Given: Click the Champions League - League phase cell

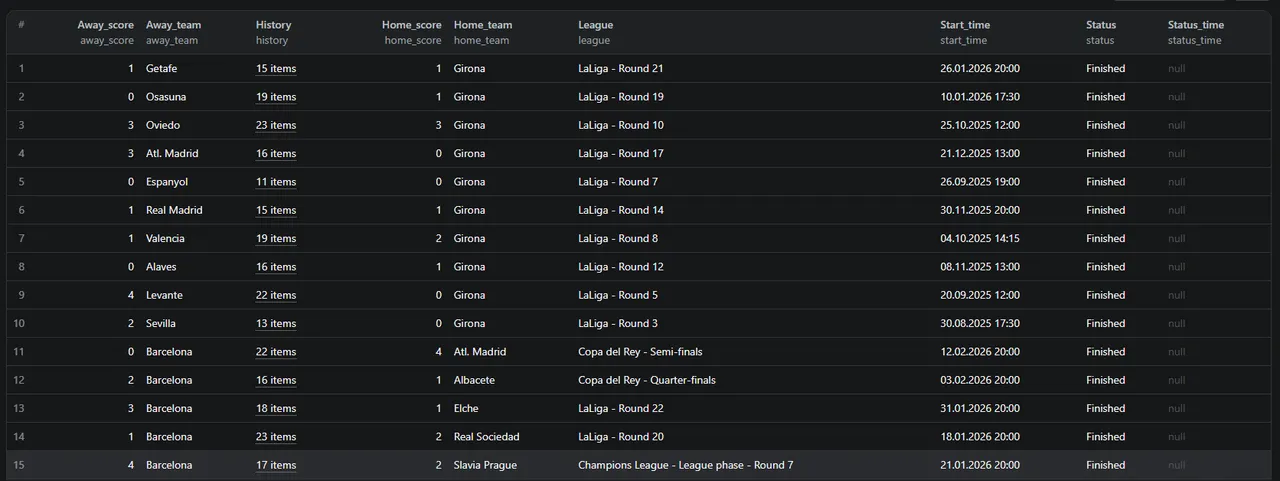Looking at the screenshot, I should 685,465.
